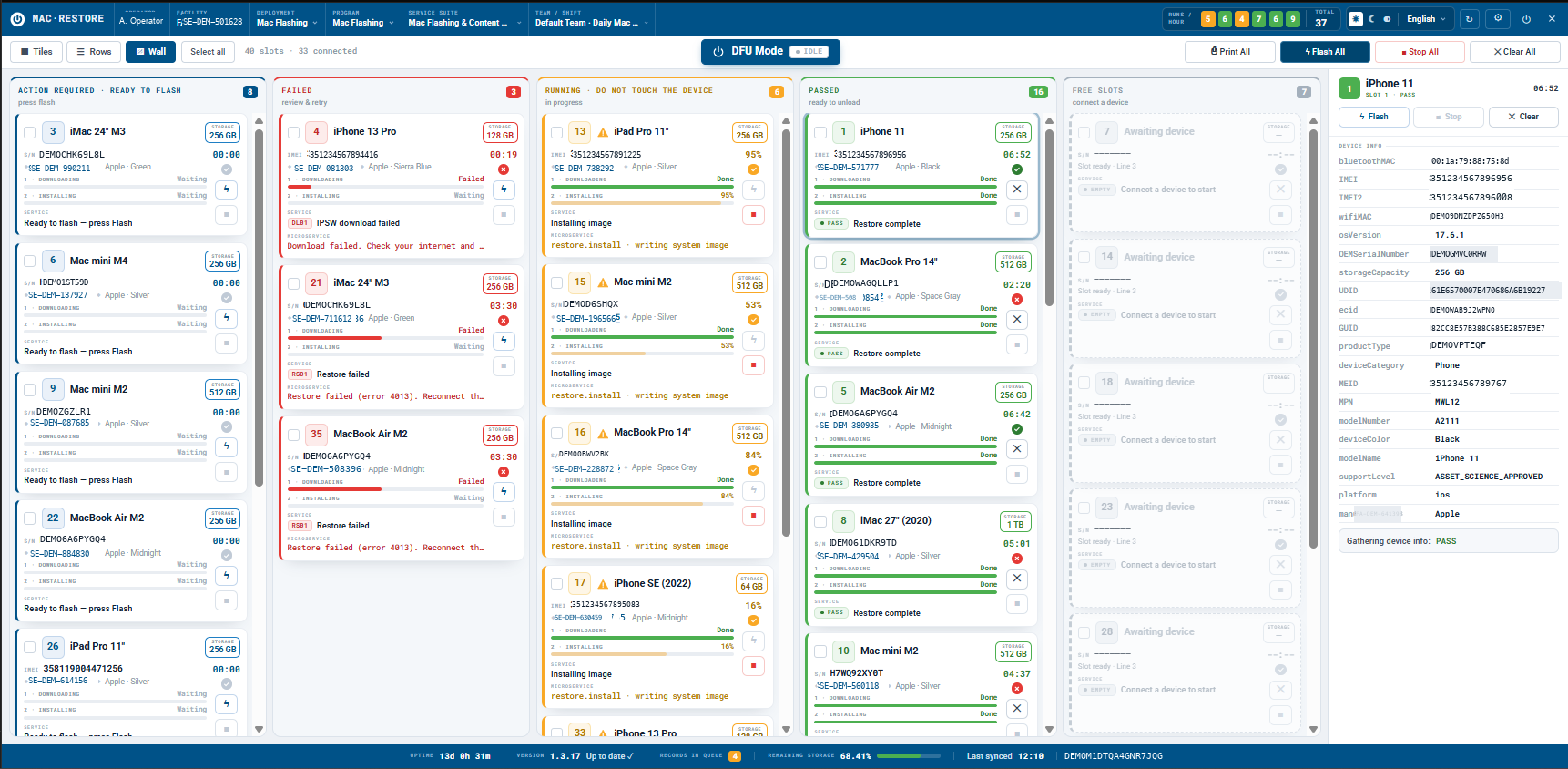
Task: Click retry flash icon on failed iMac slot 21
Action: pyautogui.click(x=504, y=341)
